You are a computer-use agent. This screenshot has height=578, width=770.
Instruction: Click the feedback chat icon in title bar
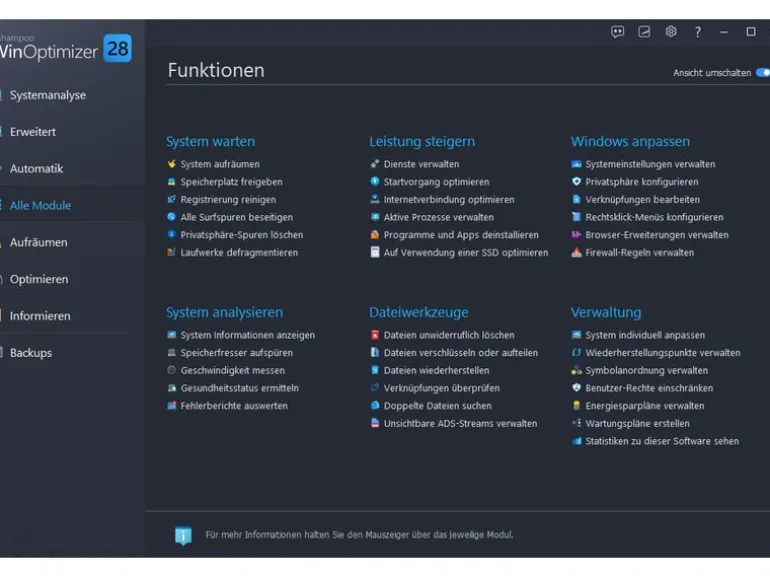tap(617, 32)
